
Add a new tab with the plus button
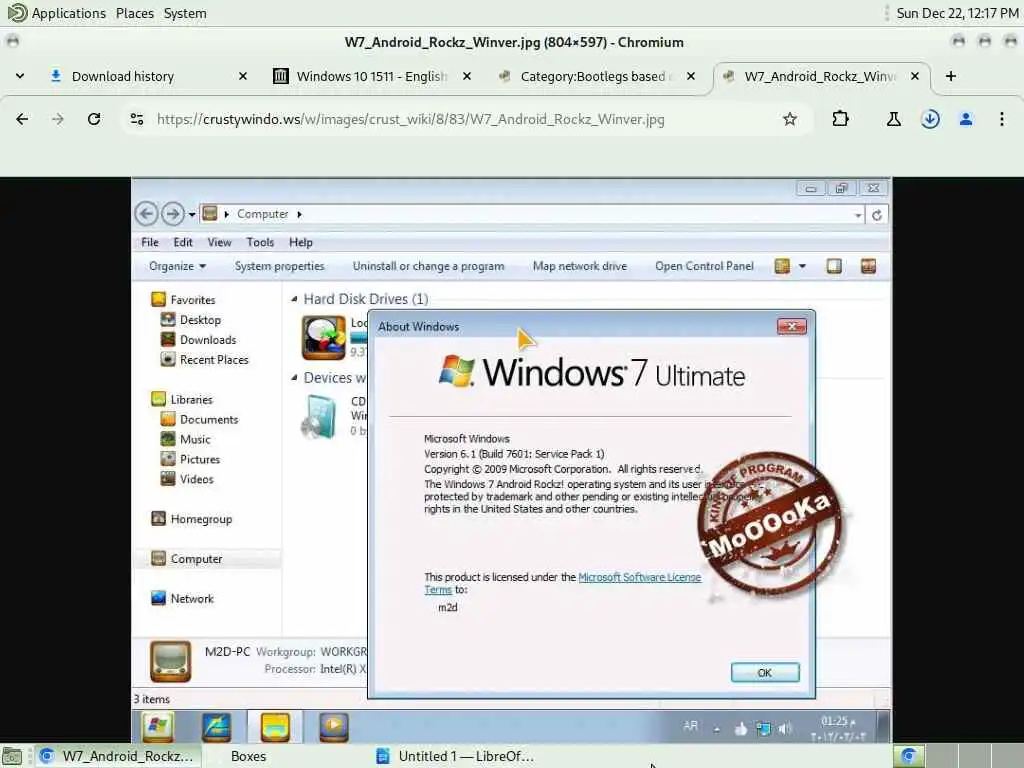pos(951,76)
